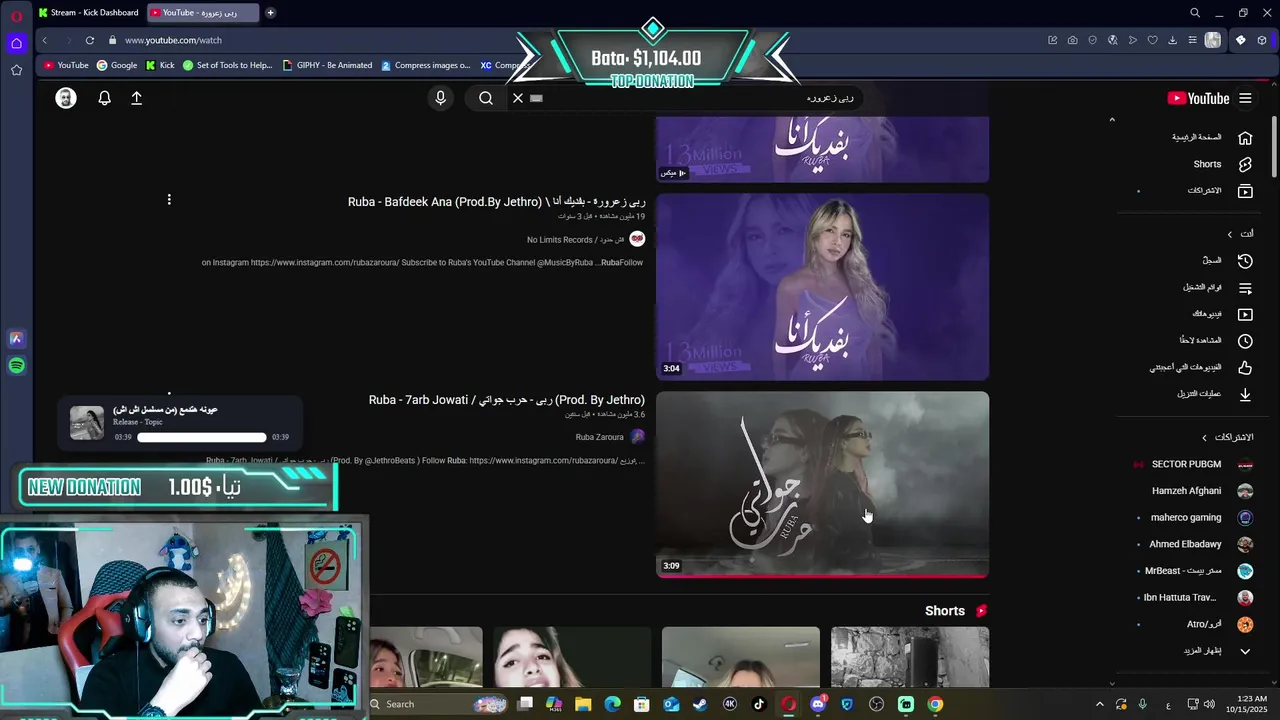Click the address bar URL
This screenshot has height=720, width=1280.
coord(173,40)
